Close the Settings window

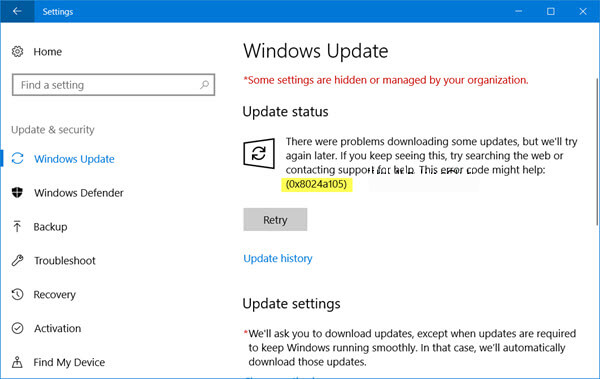[583, 11]
